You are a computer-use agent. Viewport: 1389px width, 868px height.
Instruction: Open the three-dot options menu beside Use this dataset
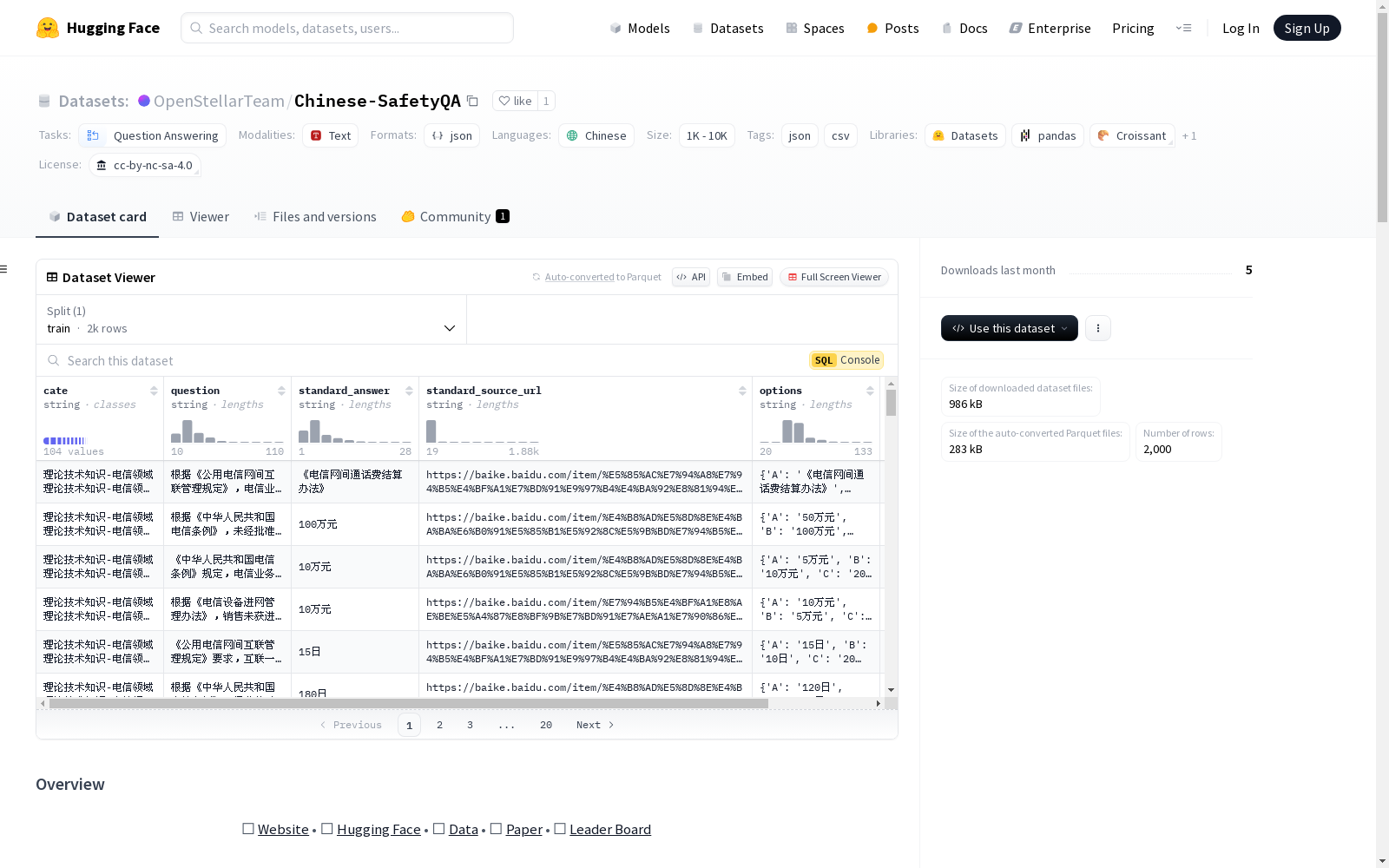coord(1098,328)
